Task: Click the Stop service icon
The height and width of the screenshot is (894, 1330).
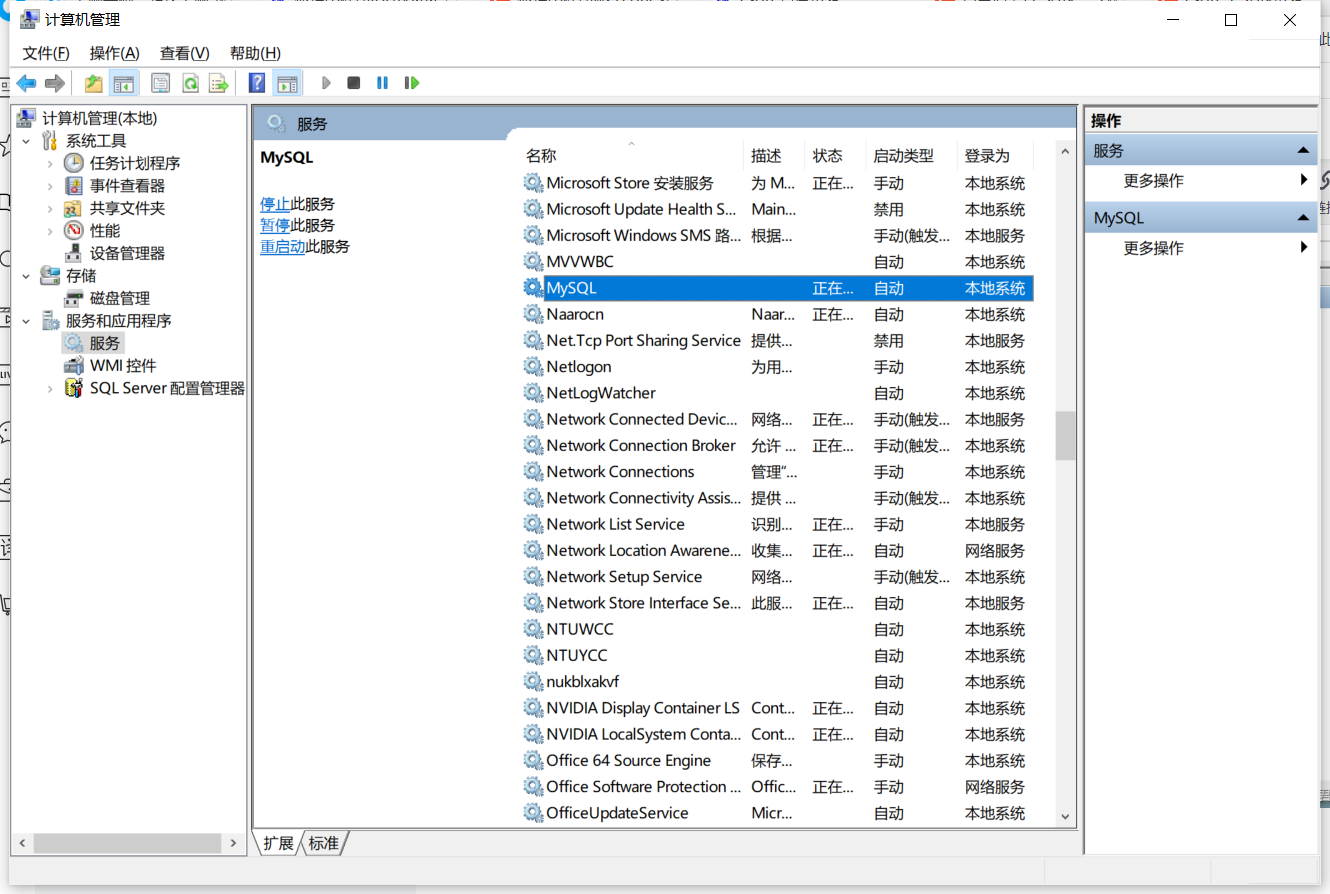Action: point(353,82)
